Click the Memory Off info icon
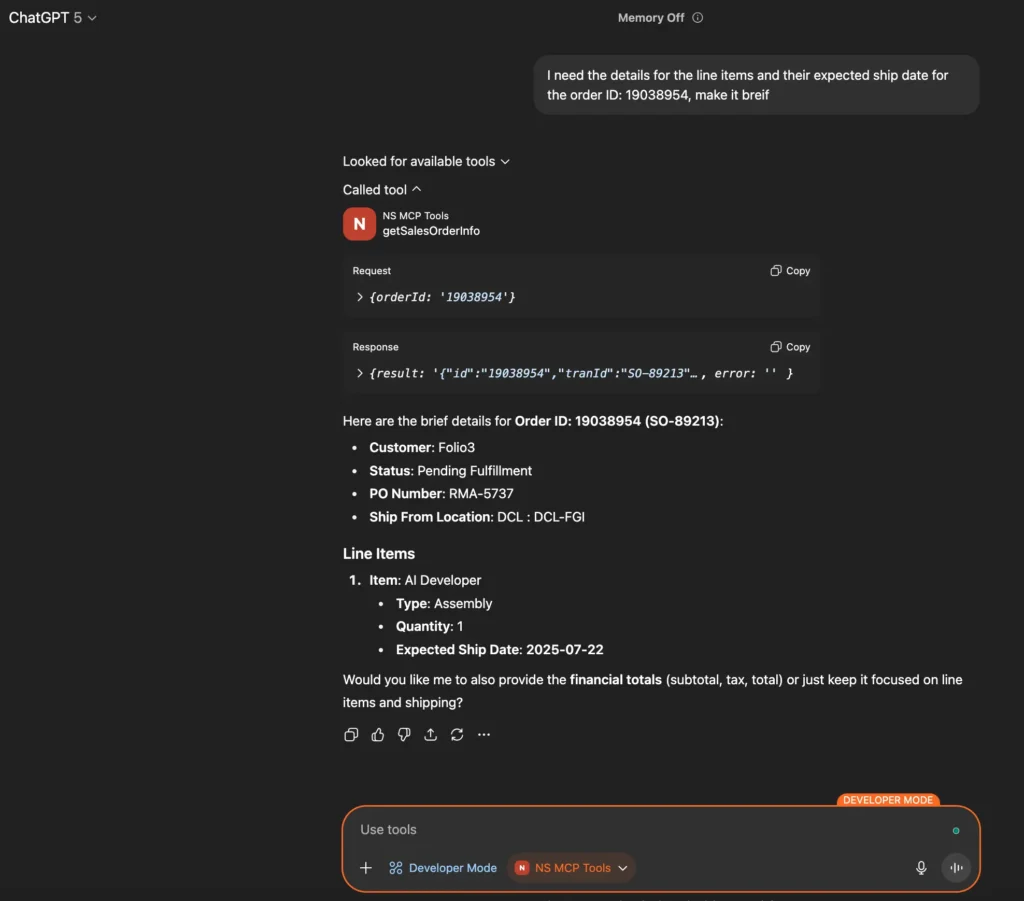Image resolution: width=1024 pixels, height=901 pixels. click(698, 18)
